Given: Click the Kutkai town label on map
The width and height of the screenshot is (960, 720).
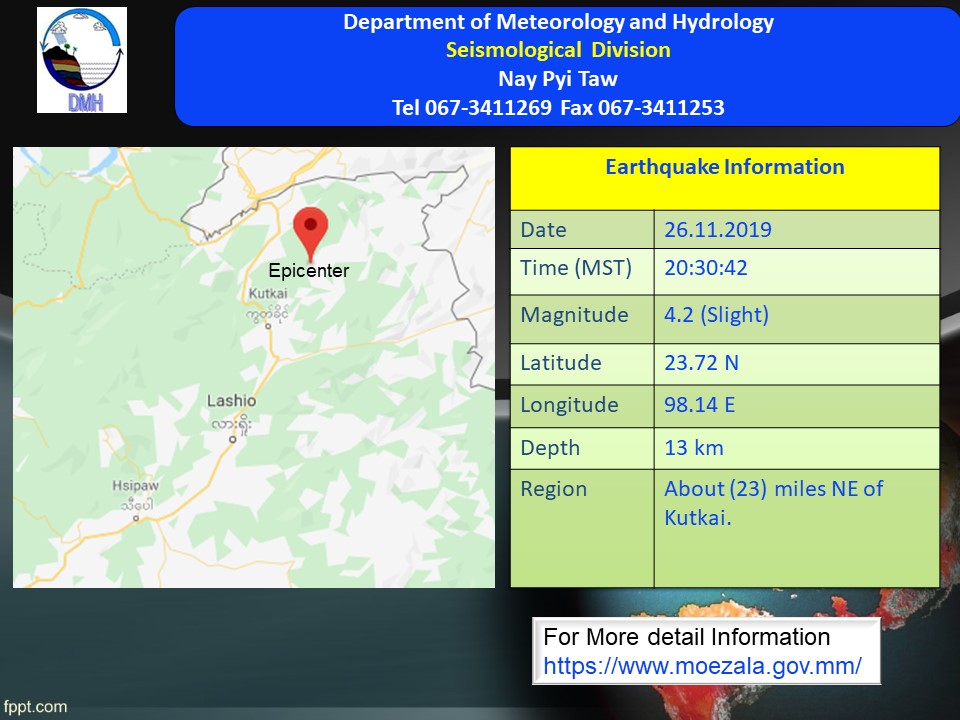Looking at the screenshot, I should tap(268, 293).
